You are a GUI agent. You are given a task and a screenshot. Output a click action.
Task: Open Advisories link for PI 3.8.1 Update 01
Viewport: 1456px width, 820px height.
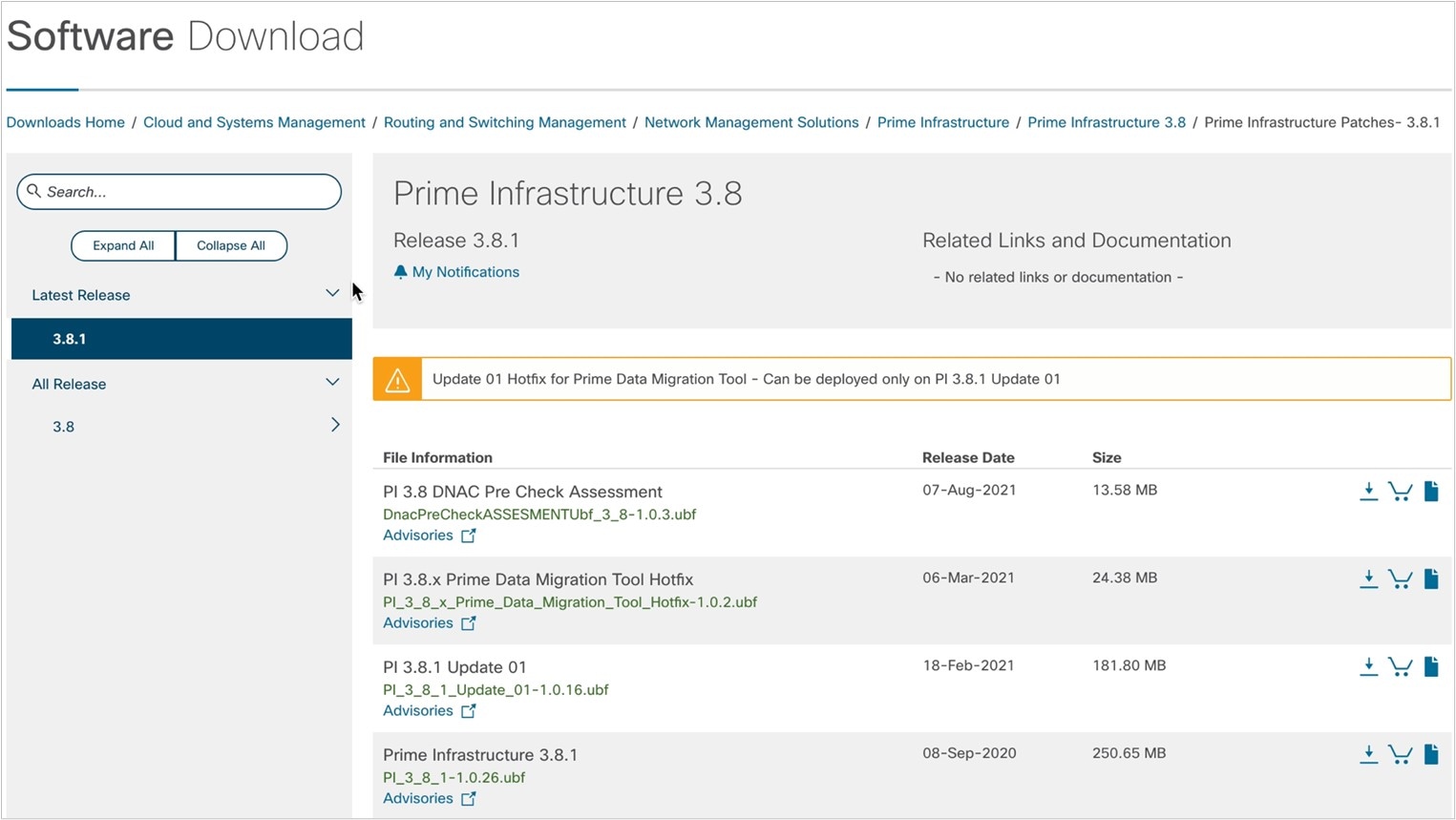pyautogui.click(x=418, y=711)
